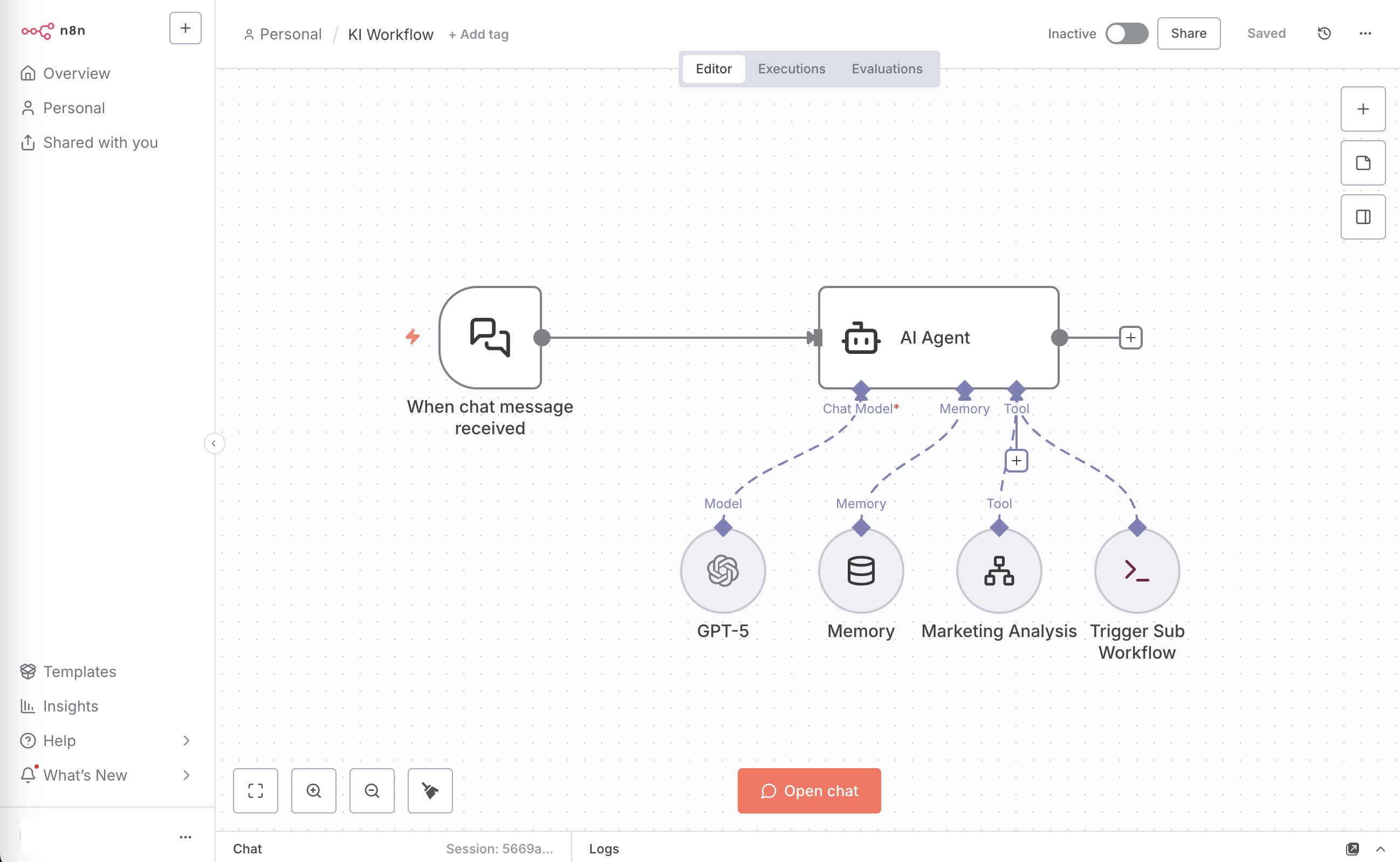Image resolution: width=1400 pixels, height=862 pixels.
Task: Zoom out on the canvas
Action: coord(372,791)
